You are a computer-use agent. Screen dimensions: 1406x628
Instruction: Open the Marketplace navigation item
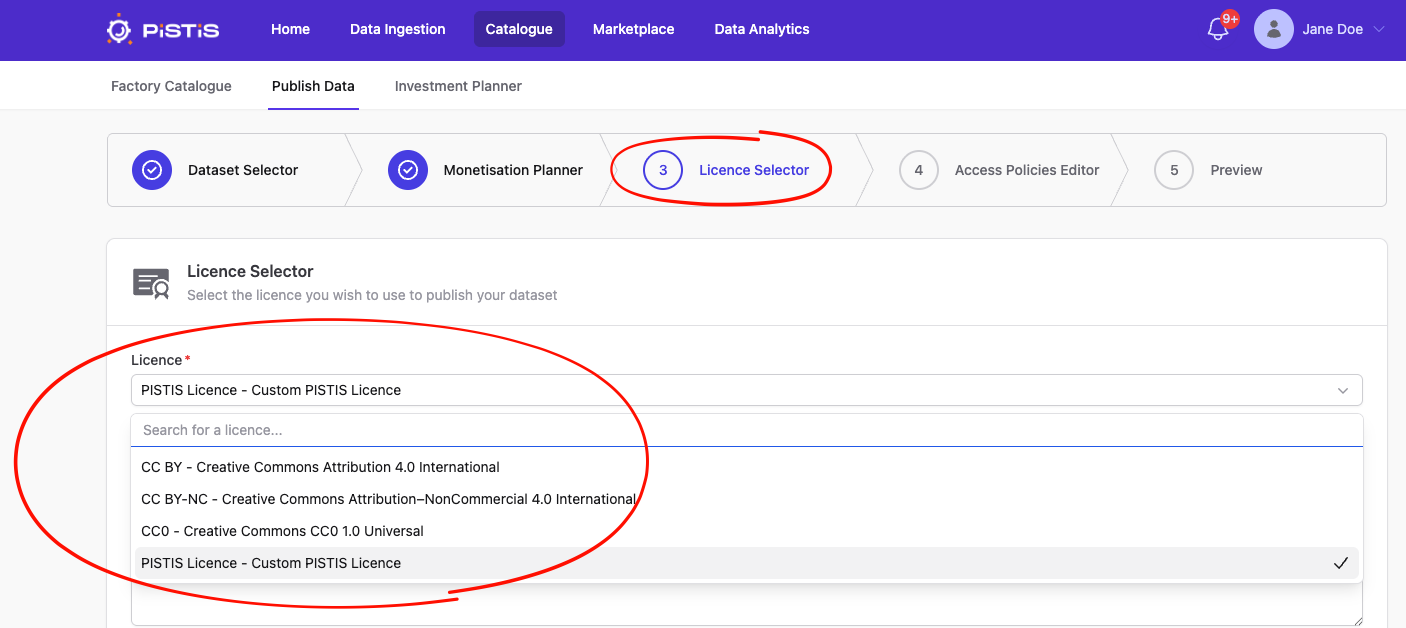coord(634,29)
